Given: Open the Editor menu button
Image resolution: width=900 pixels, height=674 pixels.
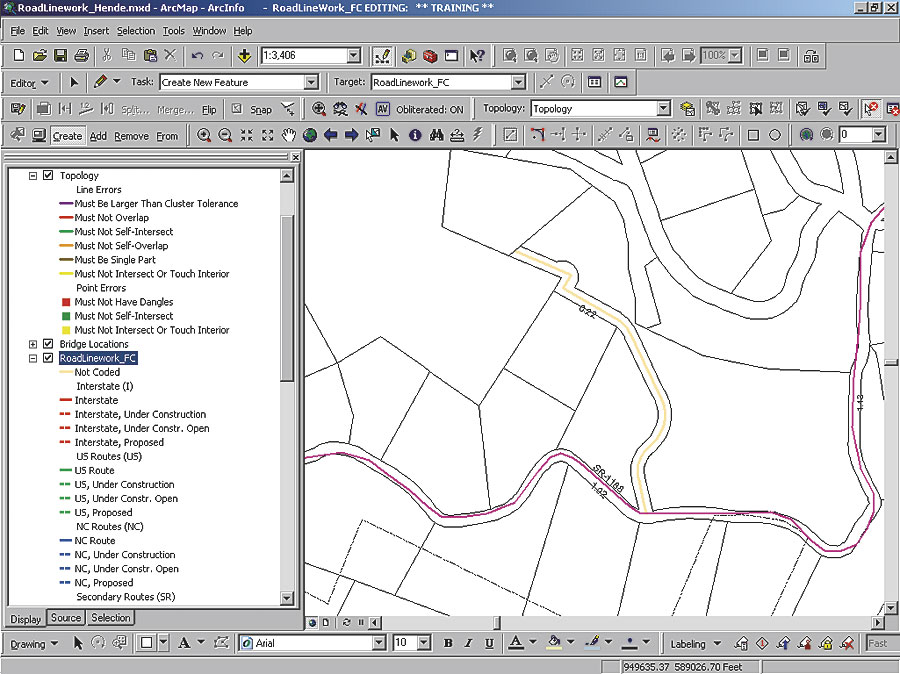Looking at the screenshot, I should tap(29, 83).
